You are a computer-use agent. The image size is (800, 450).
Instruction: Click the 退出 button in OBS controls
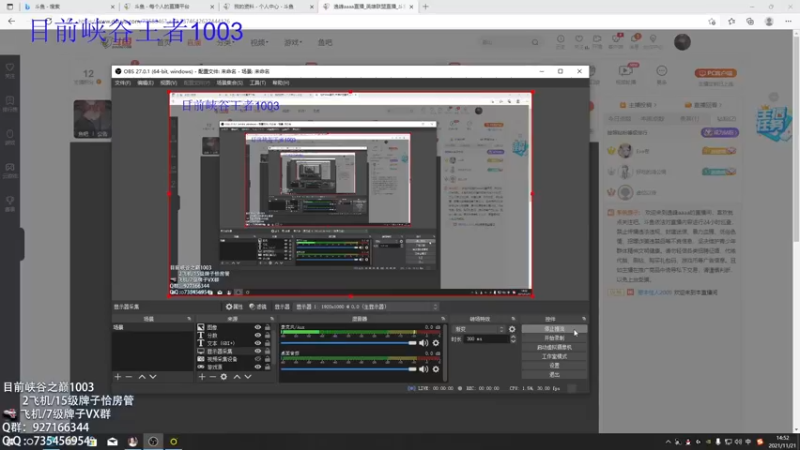pos(554,375)
